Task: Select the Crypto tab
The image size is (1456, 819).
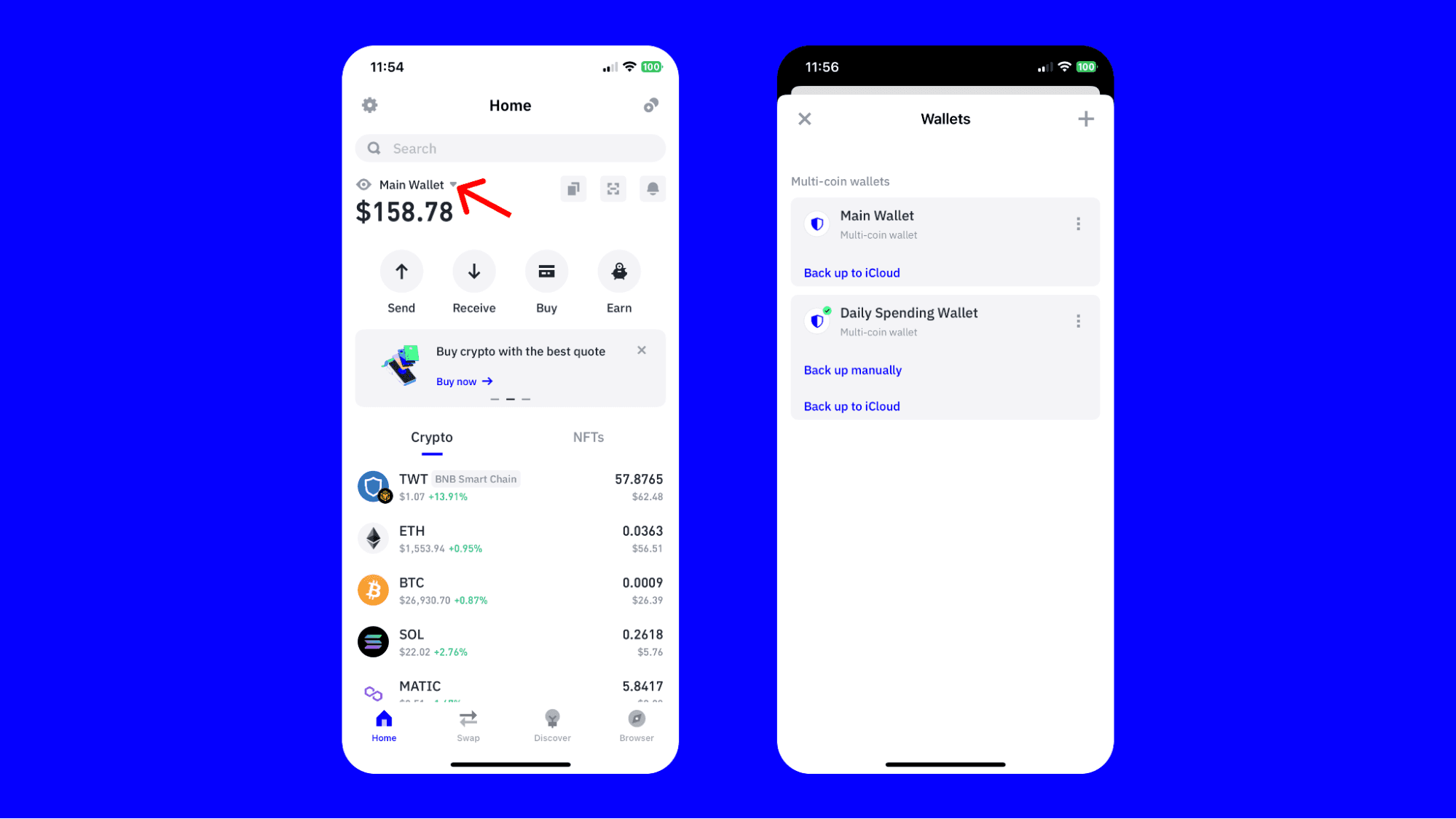Action: 432,437
